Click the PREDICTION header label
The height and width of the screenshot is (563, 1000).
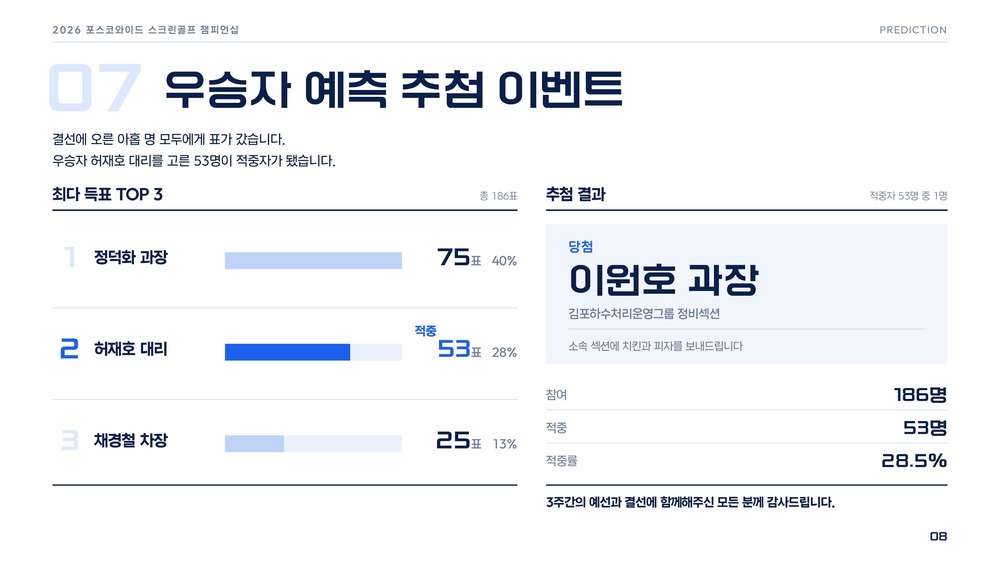(x=913, y=30)
